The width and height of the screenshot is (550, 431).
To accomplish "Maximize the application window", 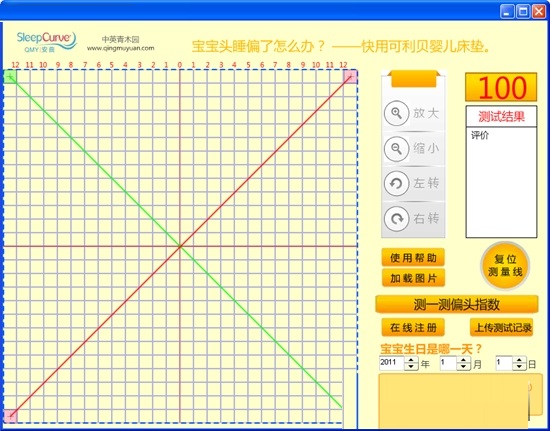I will (523, 12).
